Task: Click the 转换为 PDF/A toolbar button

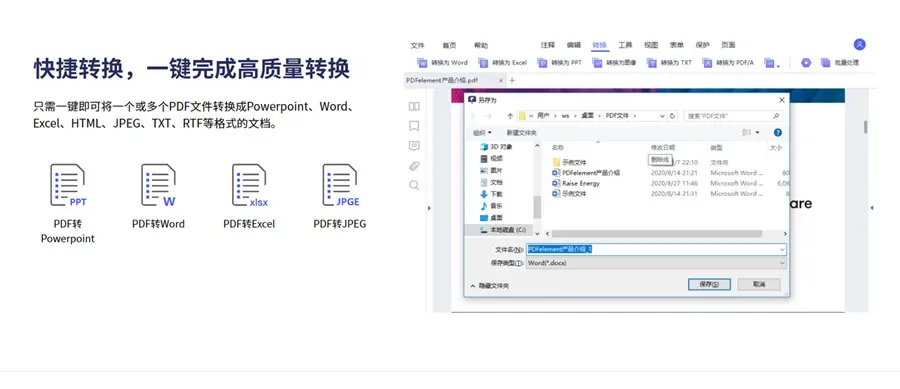Action: [x=728, y=63]
